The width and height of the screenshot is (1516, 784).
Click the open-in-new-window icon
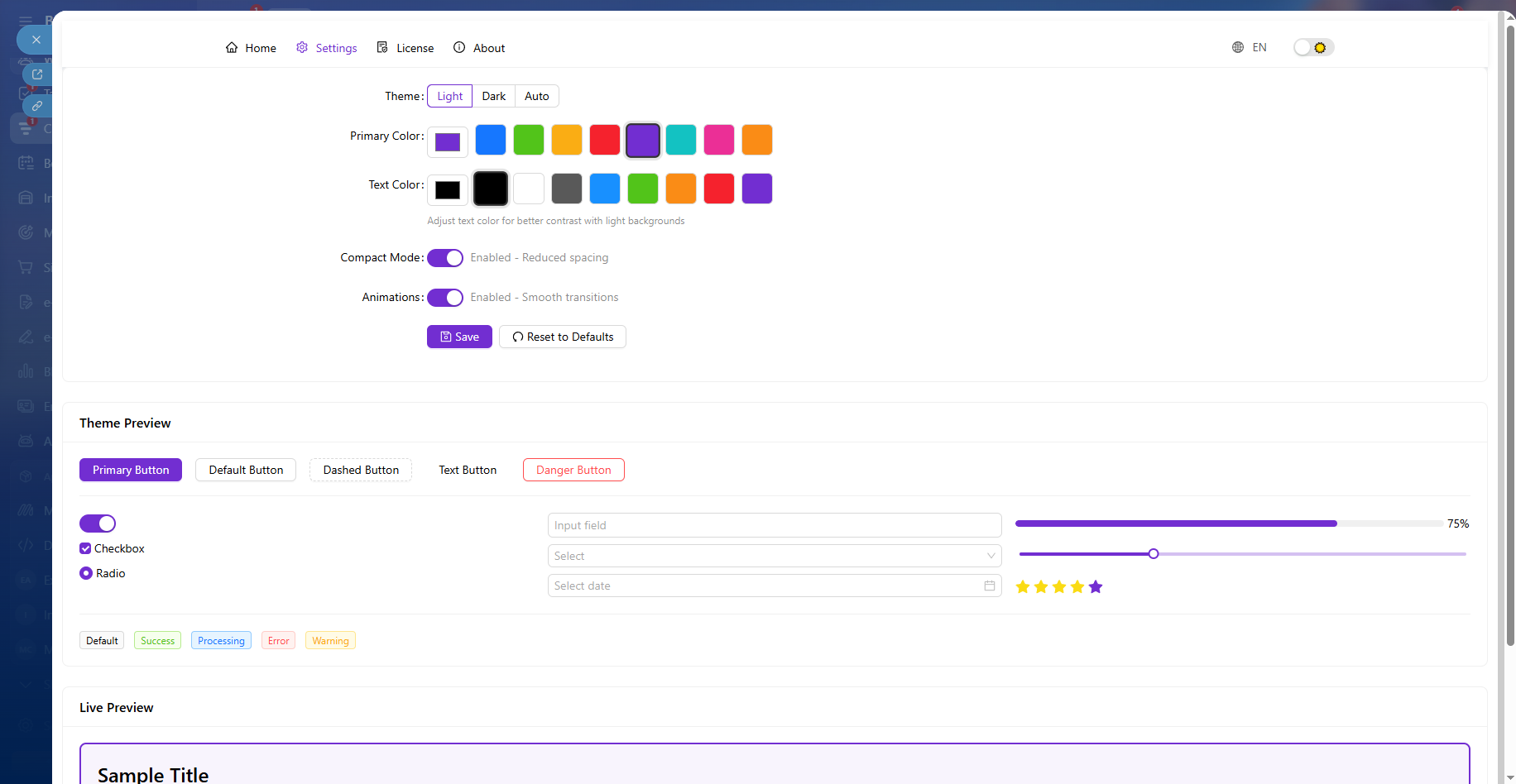(x=37, y=74)
